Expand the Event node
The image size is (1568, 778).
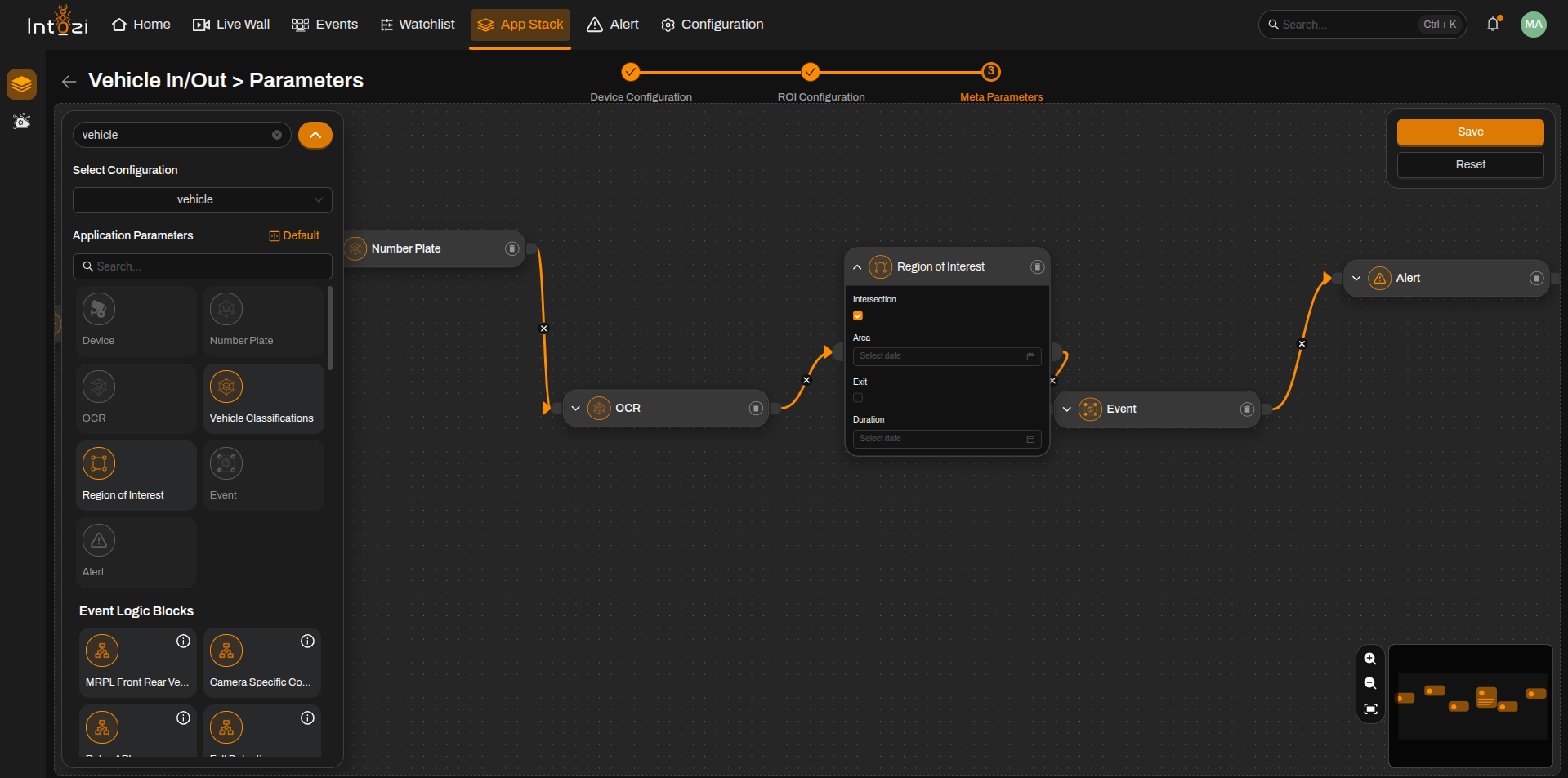click(1067, 409)
